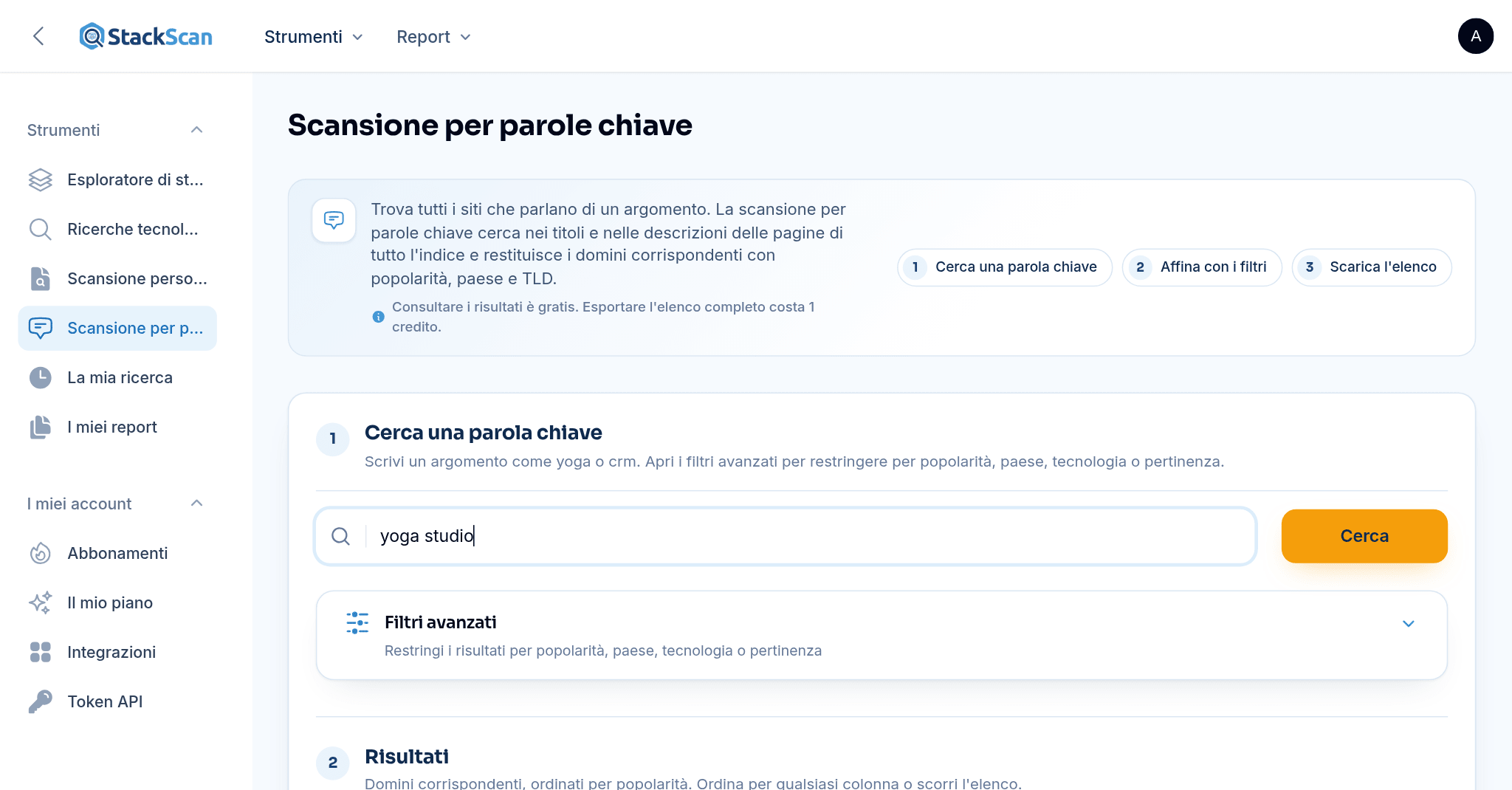Click the Scansione per parole chiave page title
This screenshot has height=790, width=1512.
(x=490, y=126)
